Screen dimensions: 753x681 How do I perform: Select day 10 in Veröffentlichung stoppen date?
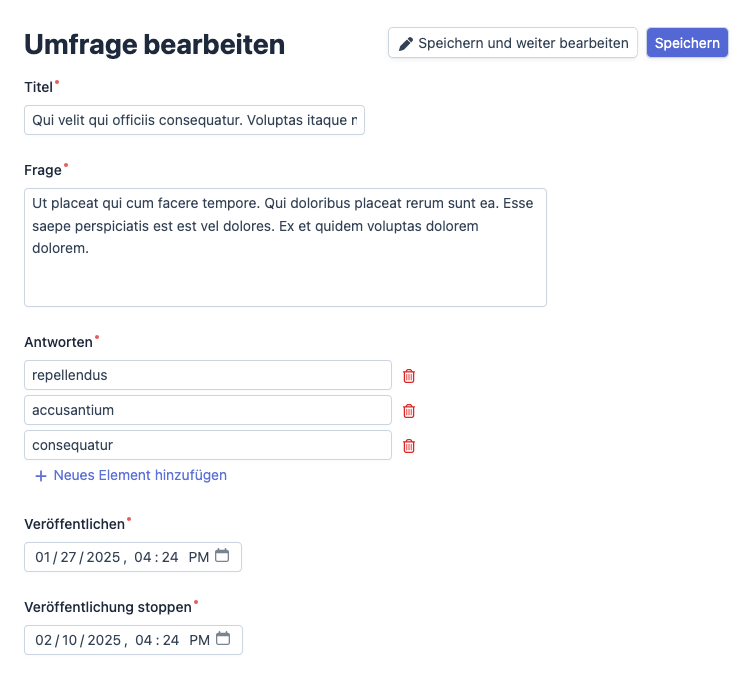68,640
